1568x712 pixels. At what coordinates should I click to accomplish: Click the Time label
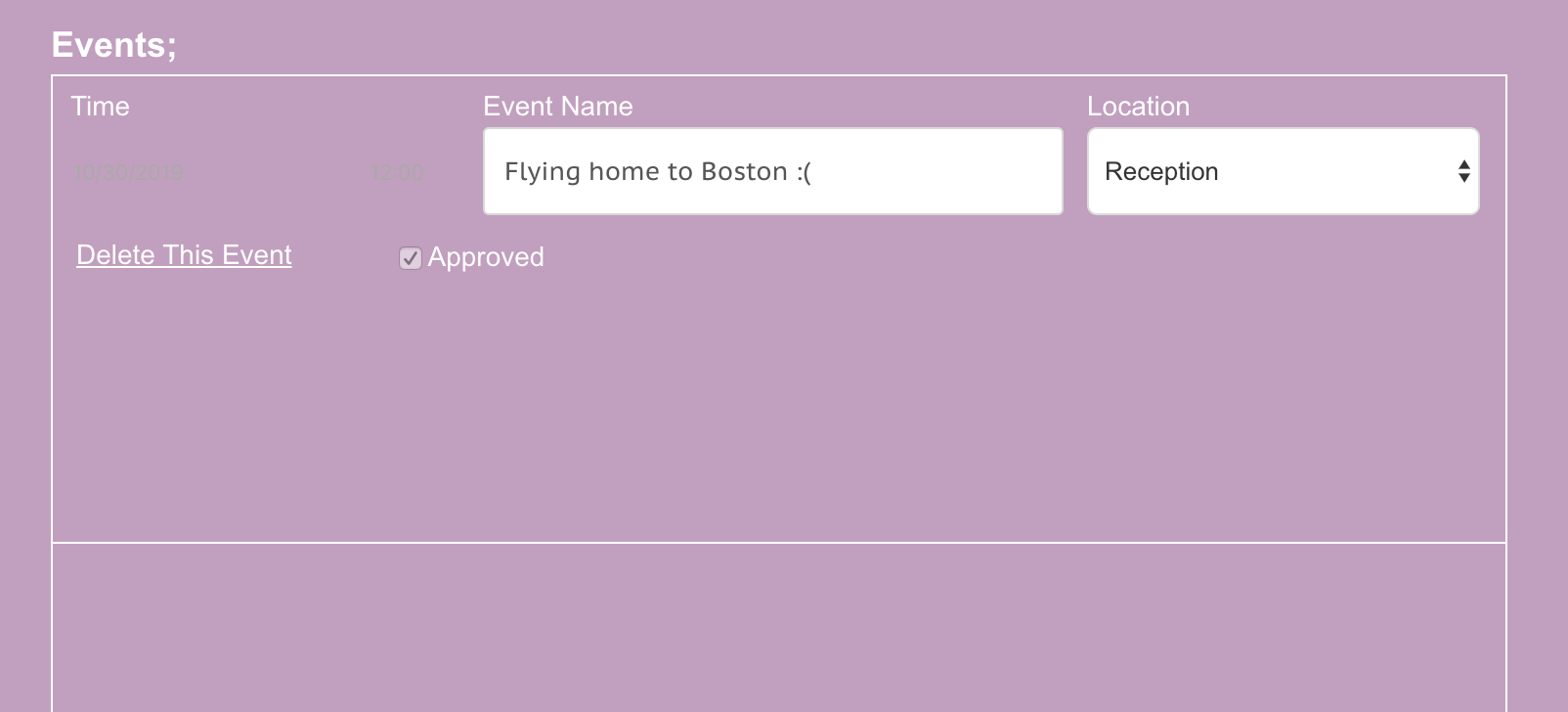point(100,106)
